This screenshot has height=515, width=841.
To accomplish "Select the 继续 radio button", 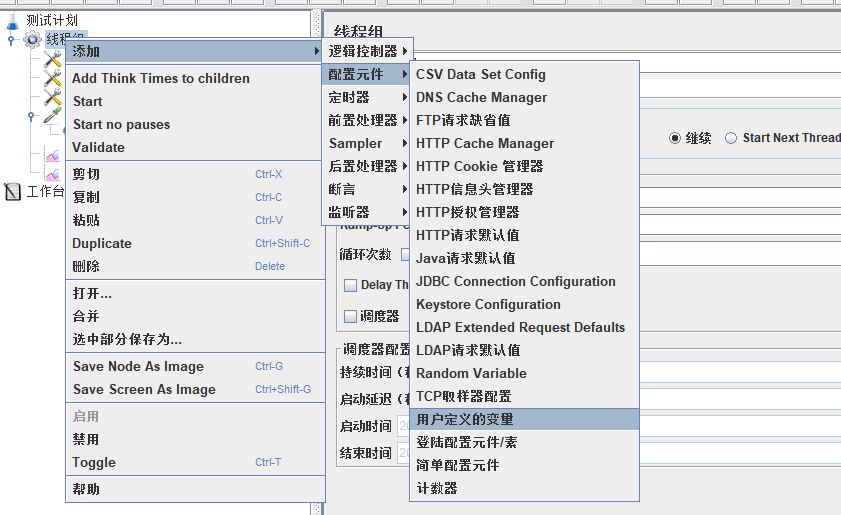I will tap(675, 138).
